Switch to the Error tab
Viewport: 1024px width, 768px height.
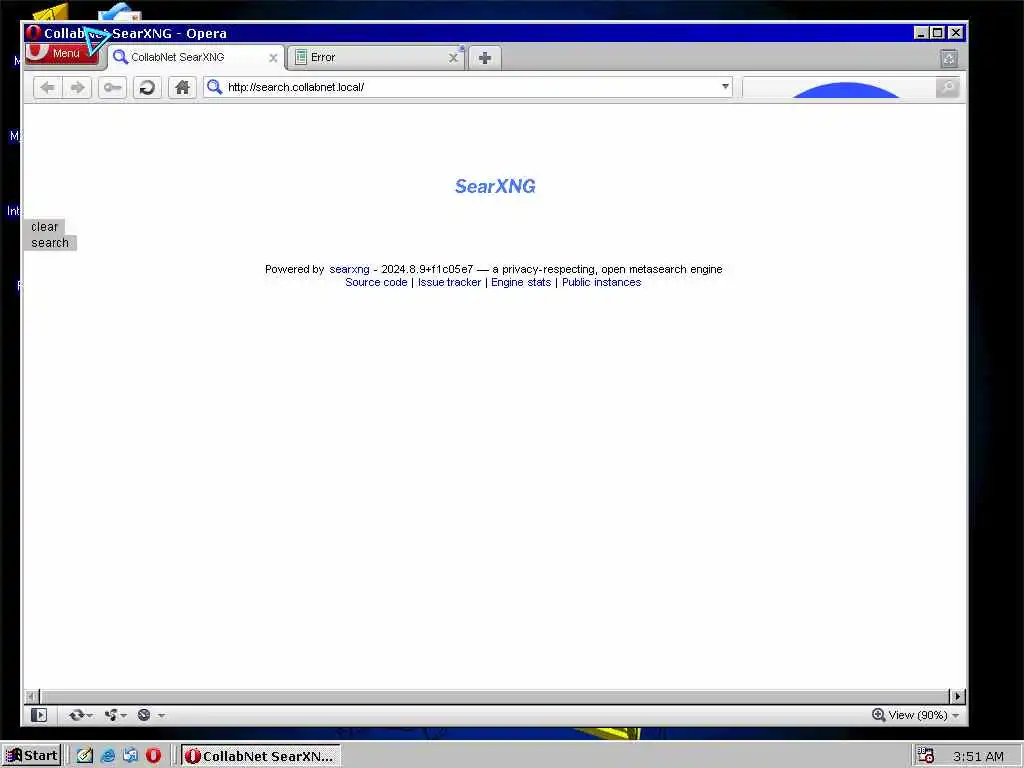click(x=376, y=57)
